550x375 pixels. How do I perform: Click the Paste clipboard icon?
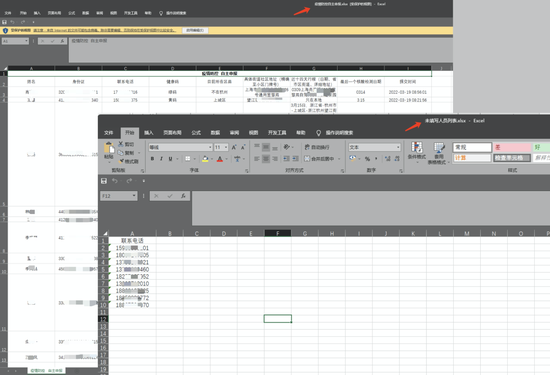[109, 148]
